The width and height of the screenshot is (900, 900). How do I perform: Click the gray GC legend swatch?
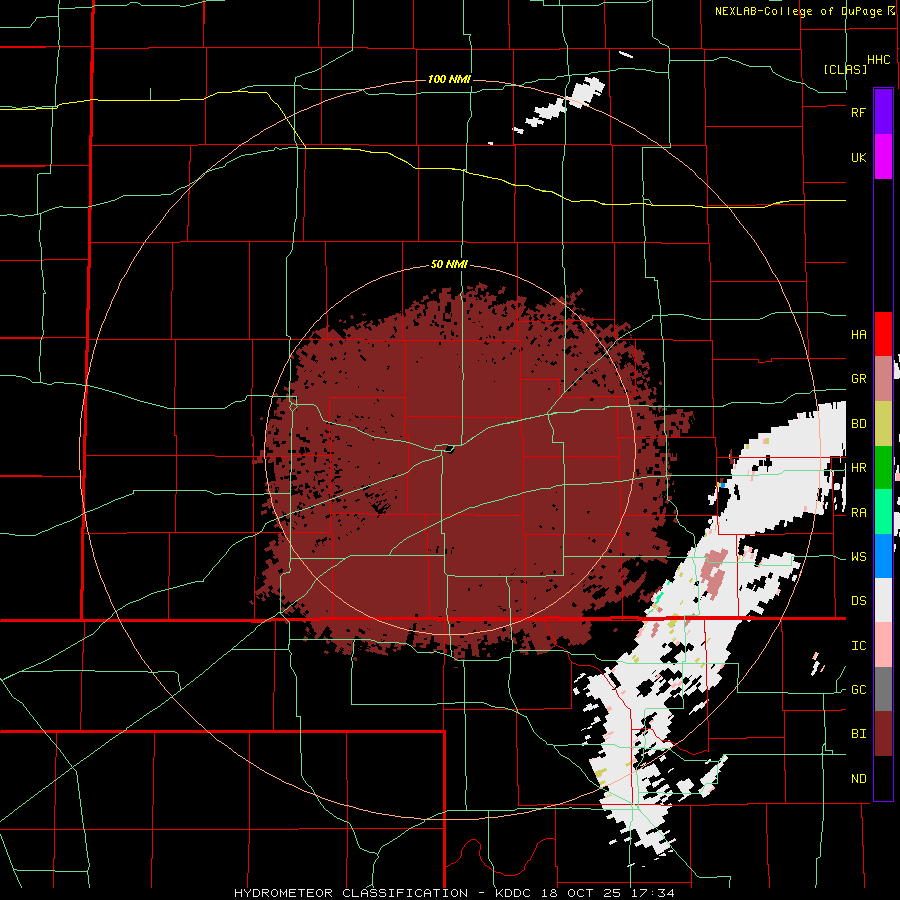pyautogui.click(x=883, y=689)
